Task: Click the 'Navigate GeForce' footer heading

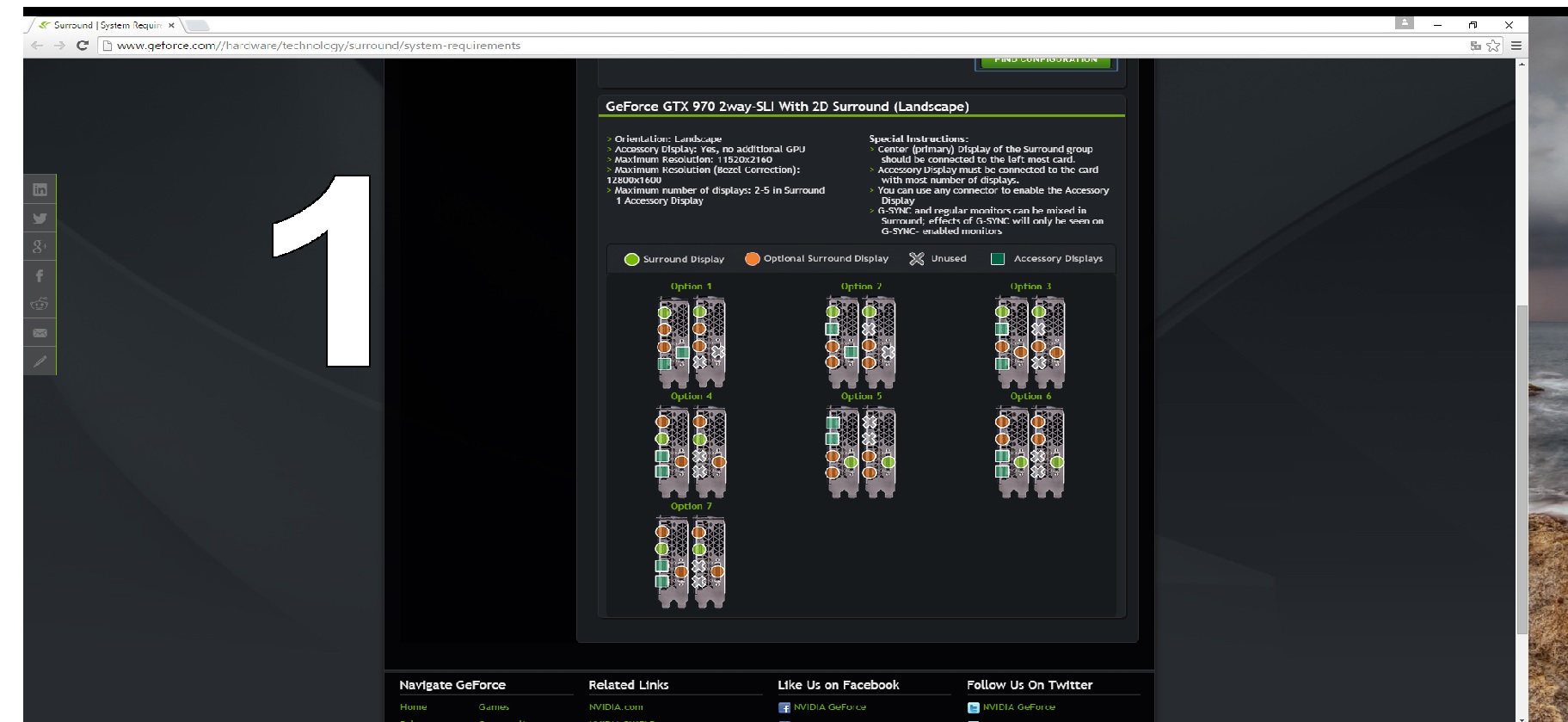Action: (452, 685)
